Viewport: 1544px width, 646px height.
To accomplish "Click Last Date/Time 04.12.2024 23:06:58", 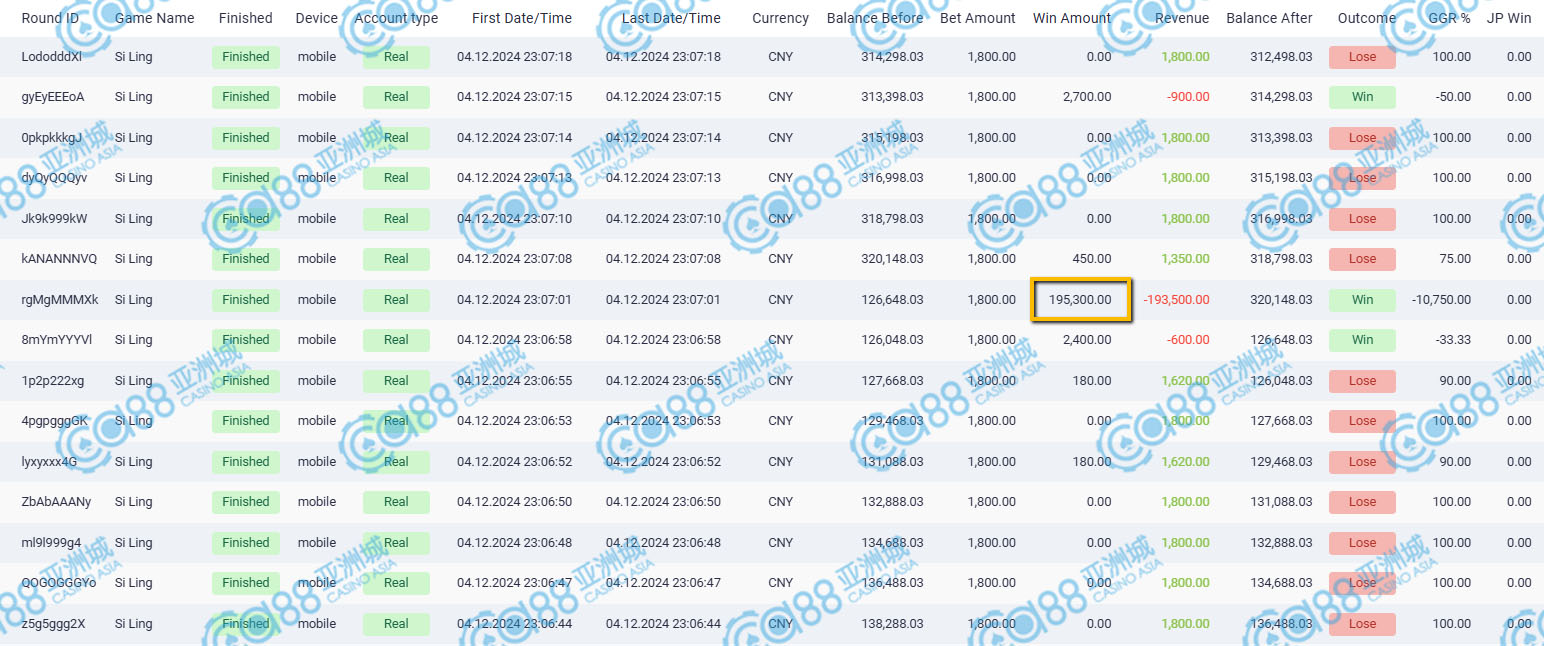I will pyautogui.click(x=663, y=340).
